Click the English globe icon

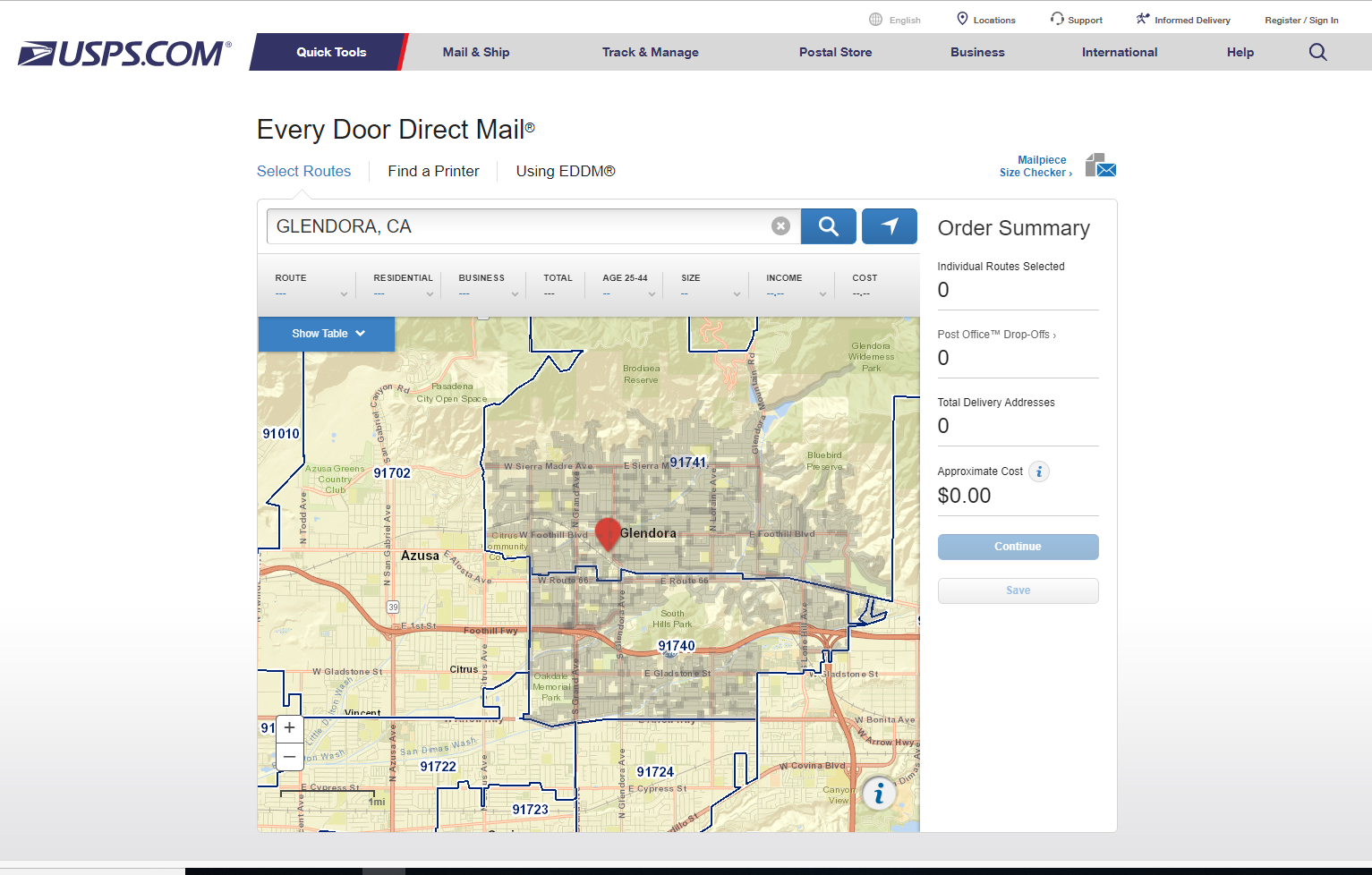pyautogui.click(x=875, y=20)
